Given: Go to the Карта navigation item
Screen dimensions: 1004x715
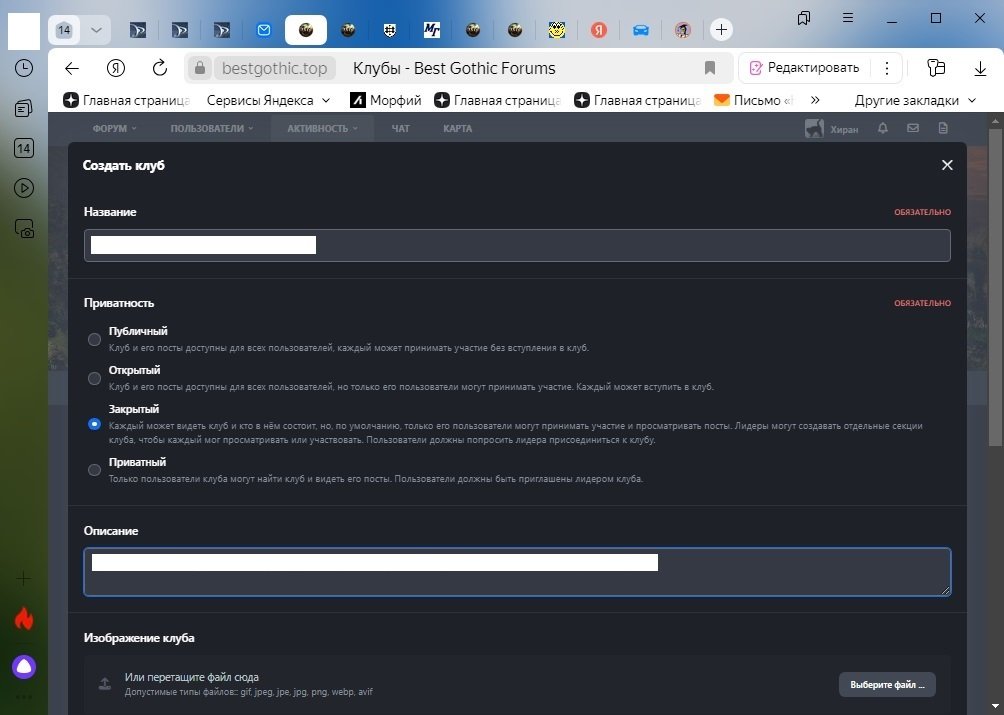Looking at the screenshot, I should pos(457,129).
